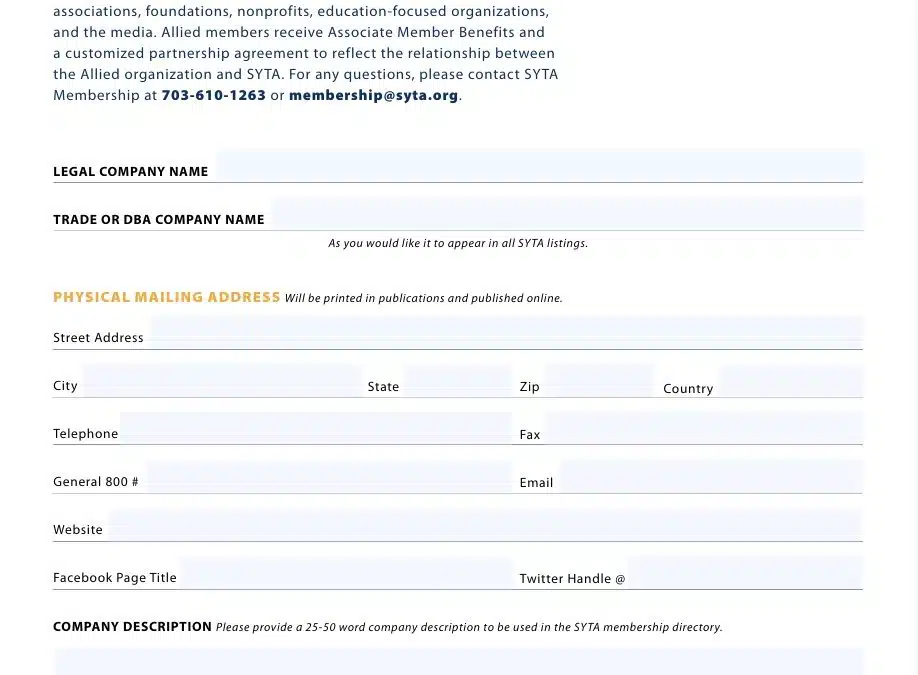Click the 703-610-1263 phone number

coord(213,96)
